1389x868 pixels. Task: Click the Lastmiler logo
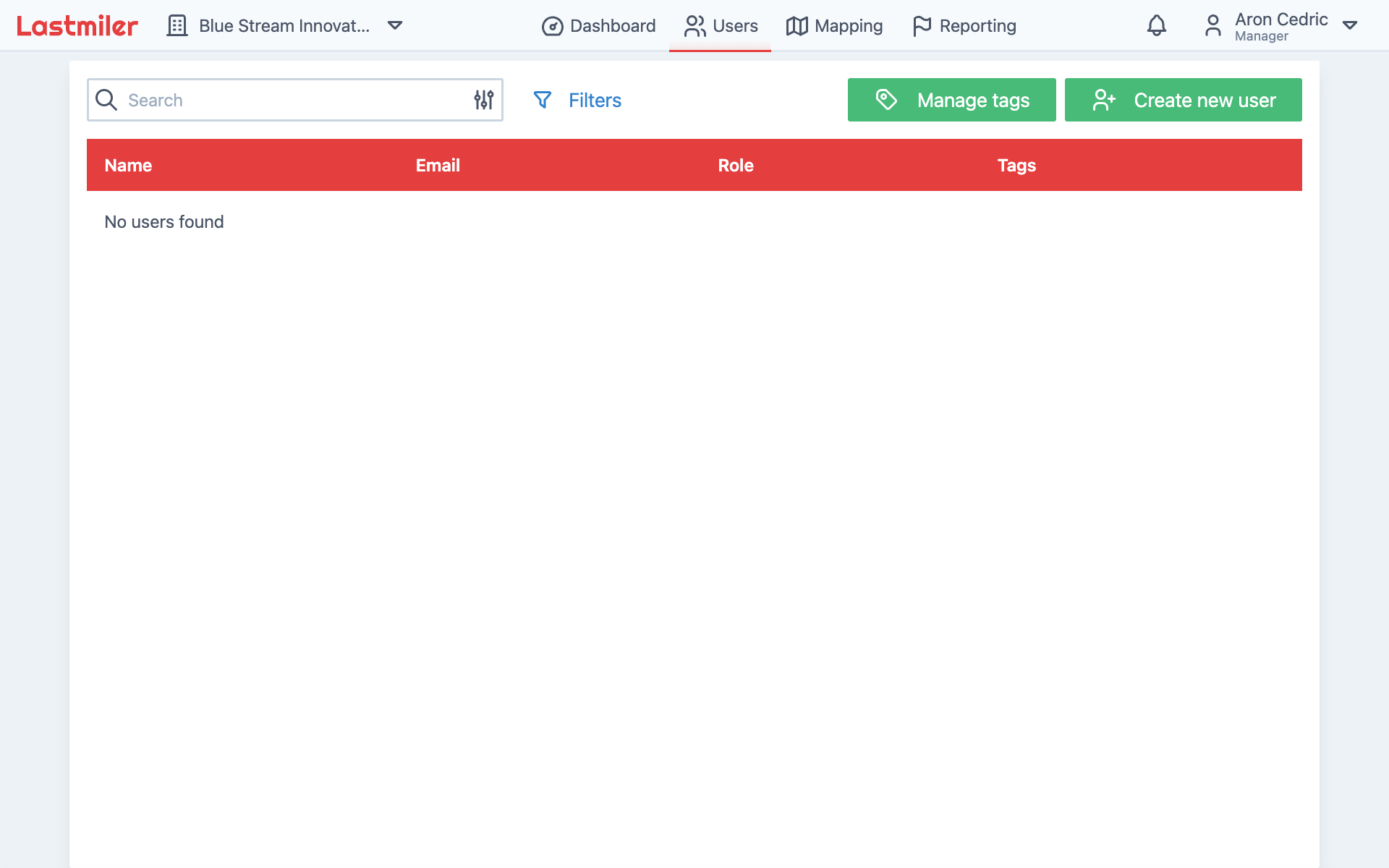77,26
